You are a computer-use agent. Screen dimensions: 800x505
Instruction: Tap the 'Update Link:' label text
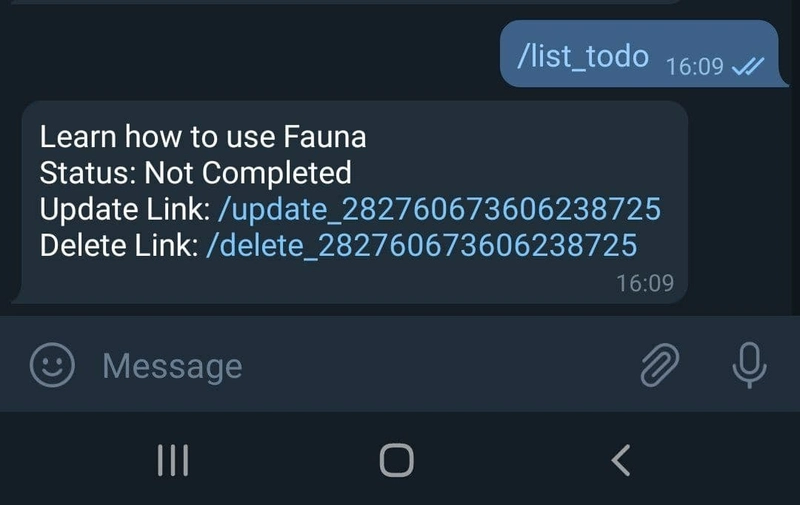pyautogui.click(x=125, y=209)
